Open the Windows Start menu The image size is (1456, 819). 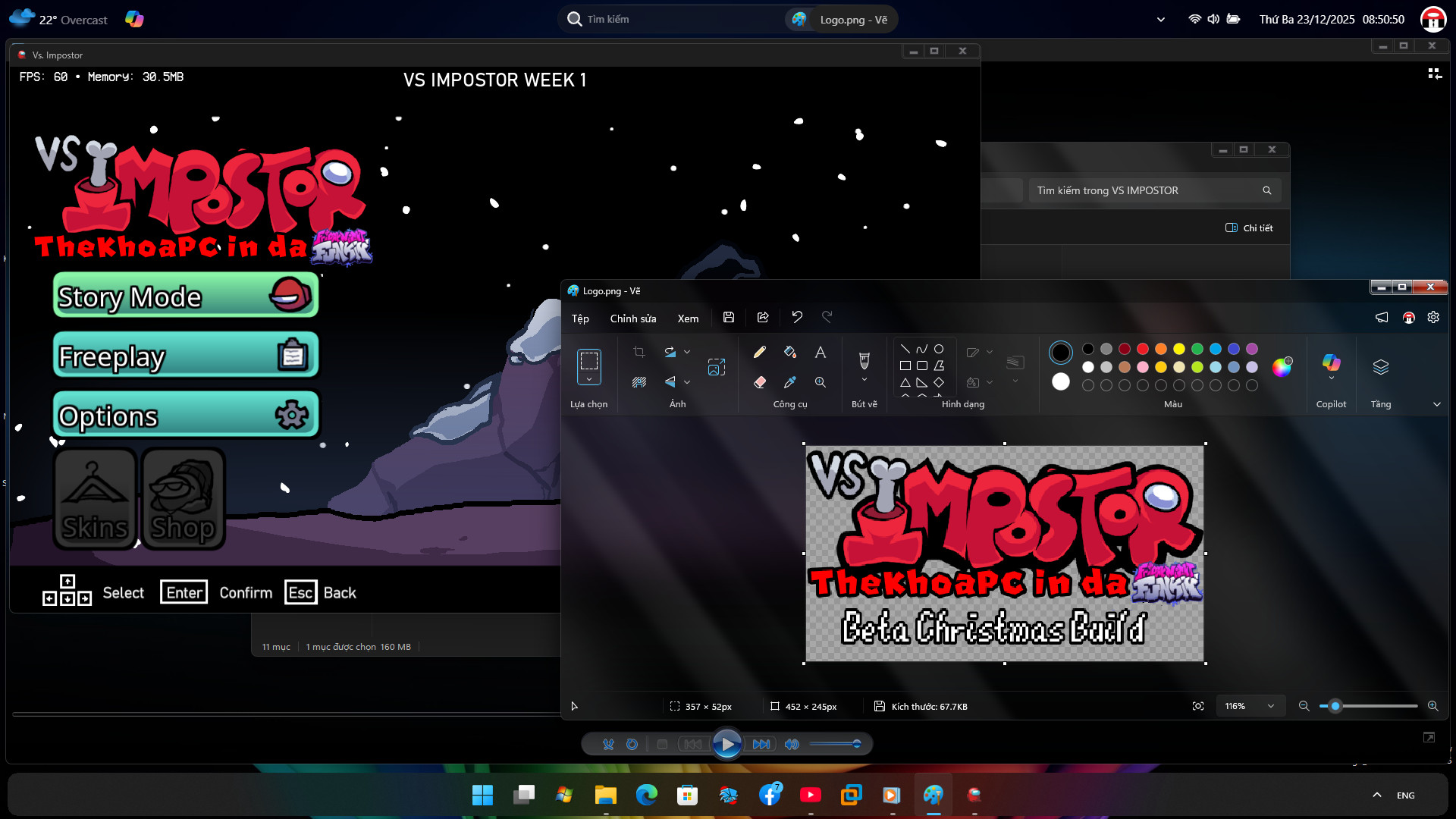(x=482, y=795)
